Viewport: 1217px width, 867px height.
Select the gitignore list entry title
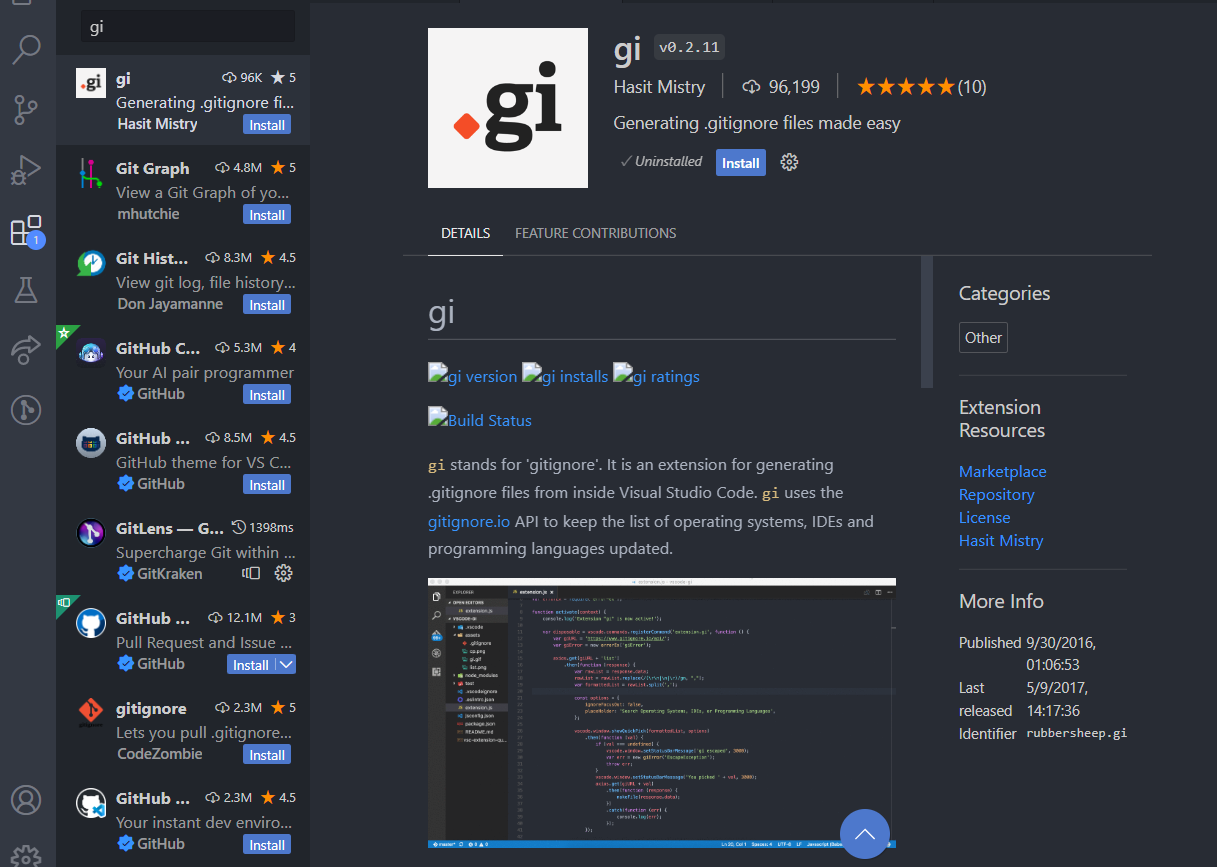pyautogui.click(x=151, y=708)
